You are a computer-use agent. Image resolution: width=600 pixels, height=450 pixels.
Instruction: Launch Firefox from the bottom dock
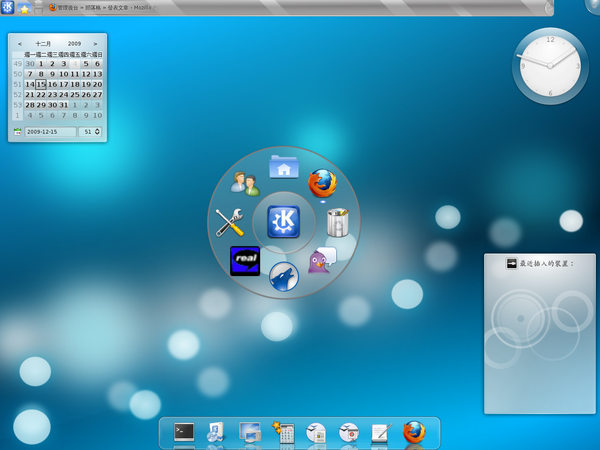point(414,432)
